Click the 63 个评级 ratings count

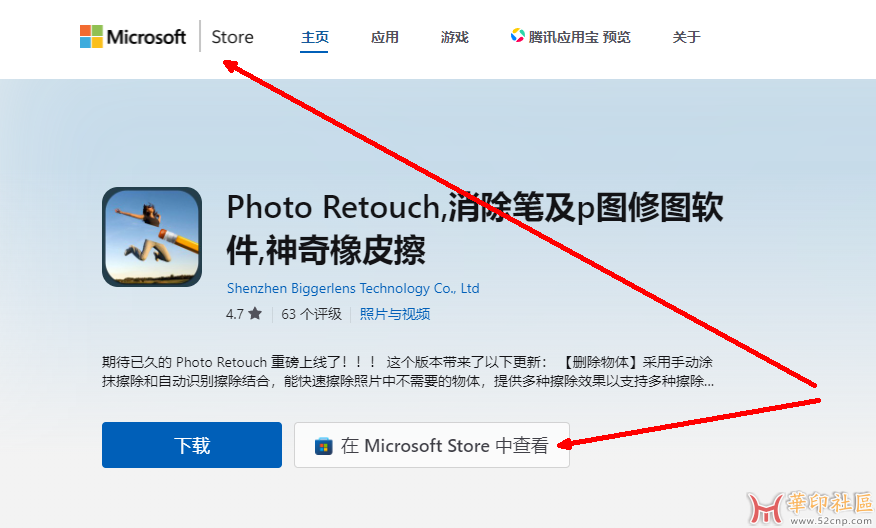pos(311,314)
